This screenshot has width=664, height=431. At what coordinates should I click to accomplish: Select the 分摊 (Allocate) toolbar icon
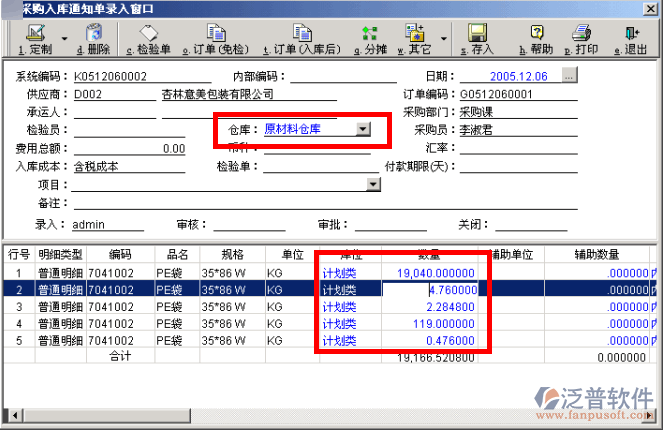pyautogui.click(x=372, y=40)
